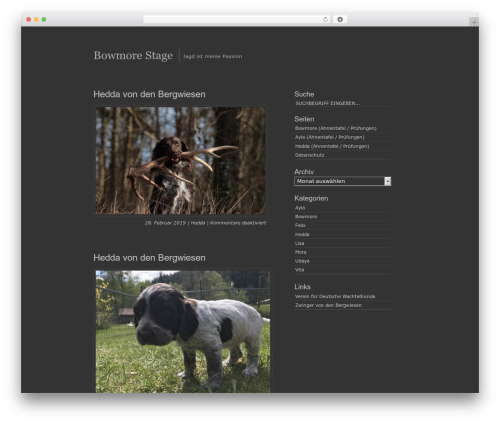Click the Suche sidebar heading
The image size is (500, 423).
point(304,94)
